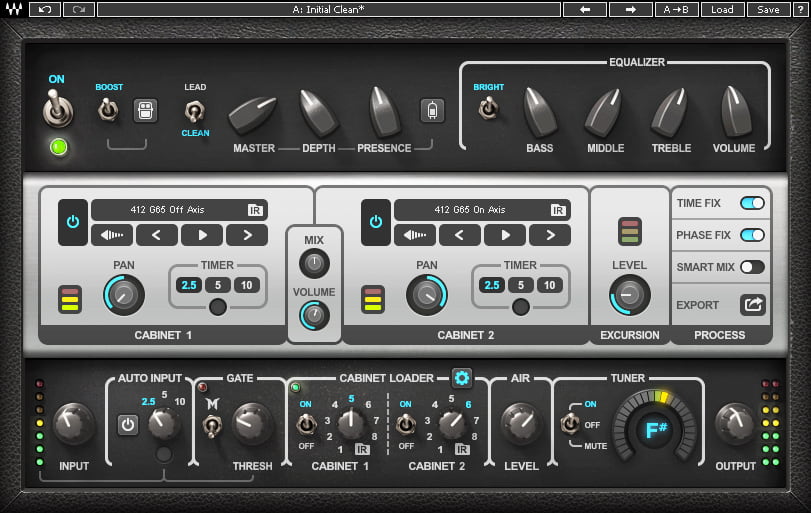Select next IR in Cabinet 1
811x513 pixels.
247,235
